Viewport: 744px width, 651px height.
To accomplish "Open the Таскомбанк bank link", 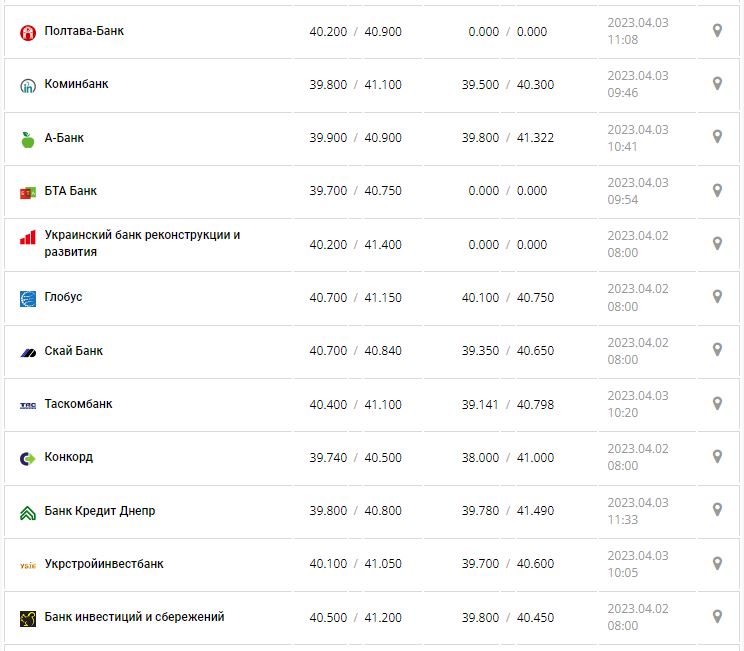I will click(78, 404).
